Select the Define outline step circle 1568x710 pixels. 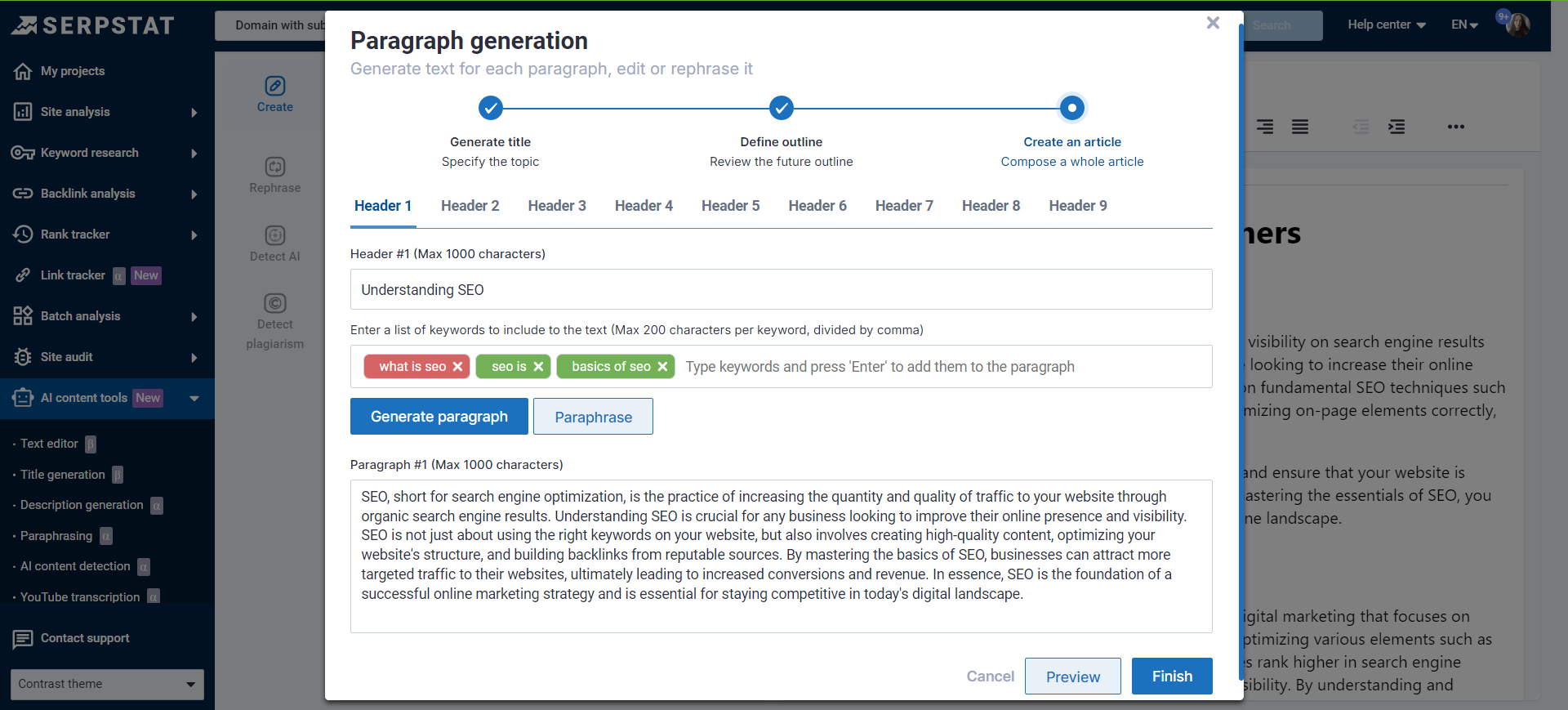[782, 108]
